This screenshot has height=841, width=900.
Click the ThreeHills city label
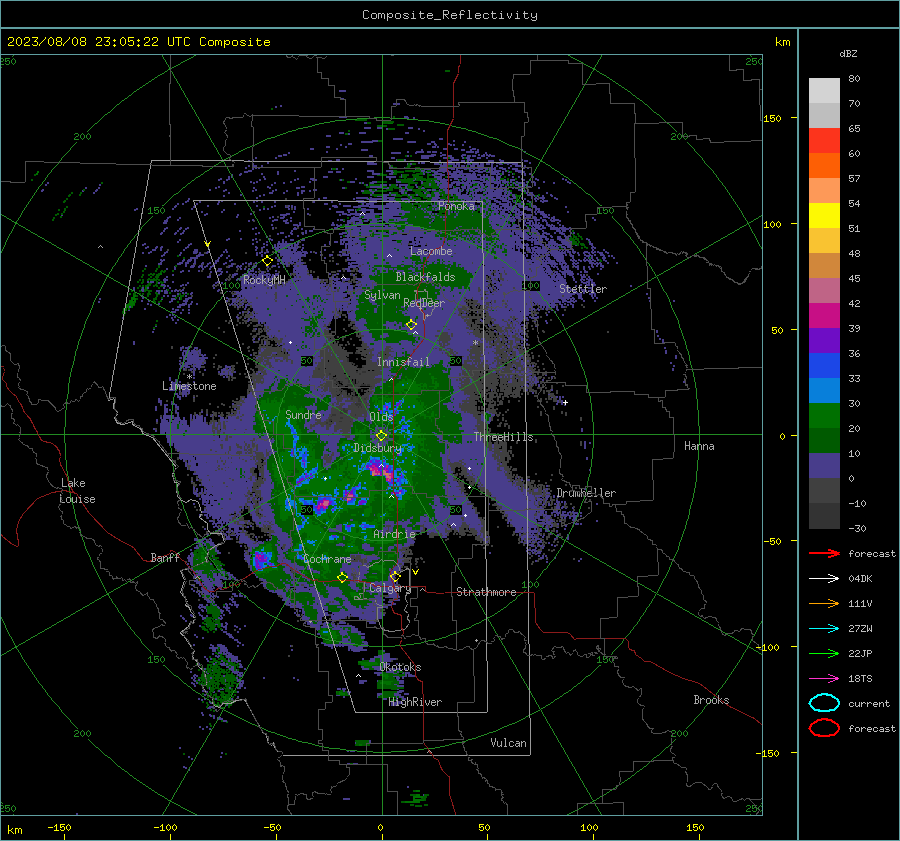[503, 437]
